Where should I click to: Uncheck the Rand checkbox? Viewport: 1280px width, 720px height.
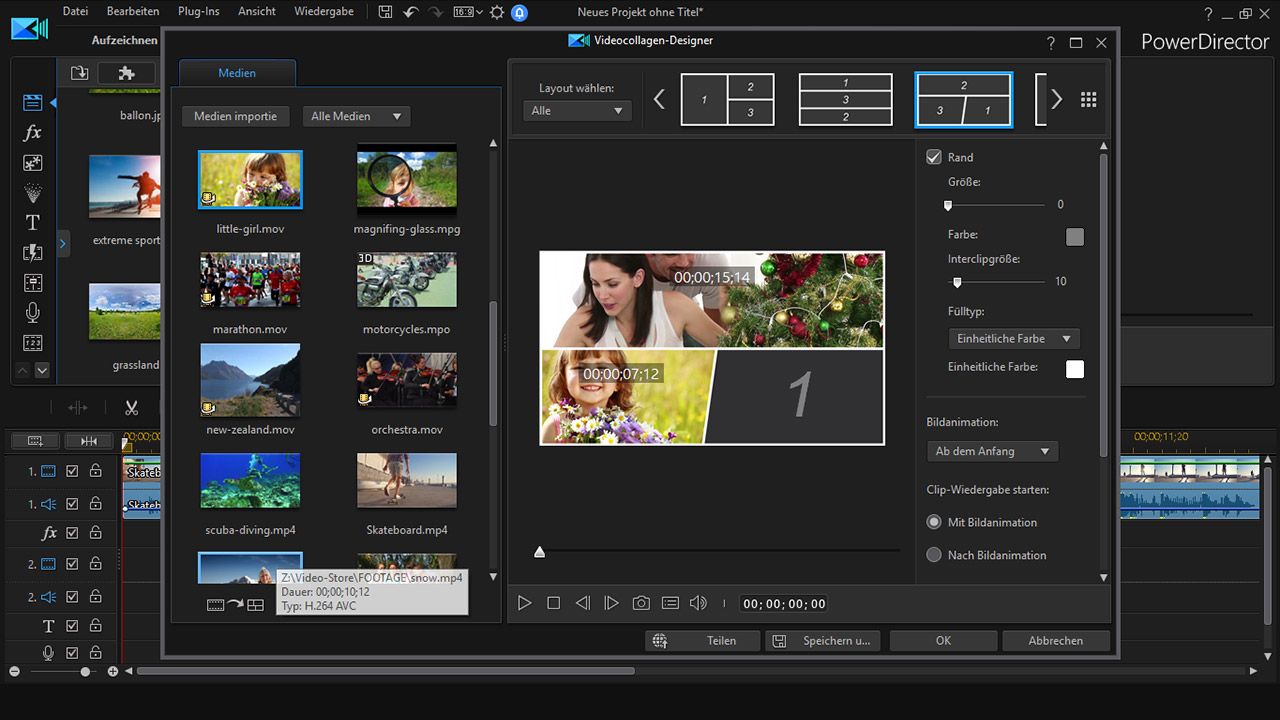(x=934, y=157)
